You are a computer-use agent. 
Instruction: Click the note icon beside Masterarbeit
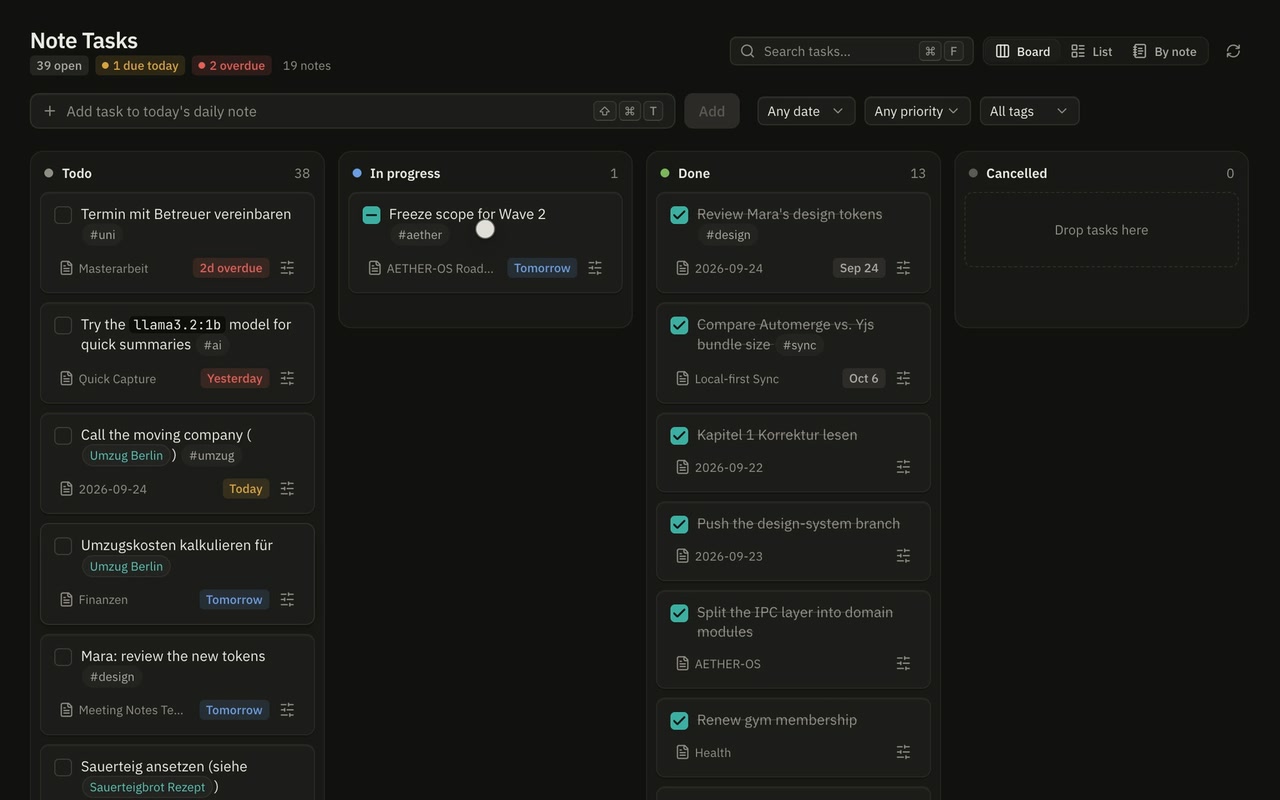(66, 268)
